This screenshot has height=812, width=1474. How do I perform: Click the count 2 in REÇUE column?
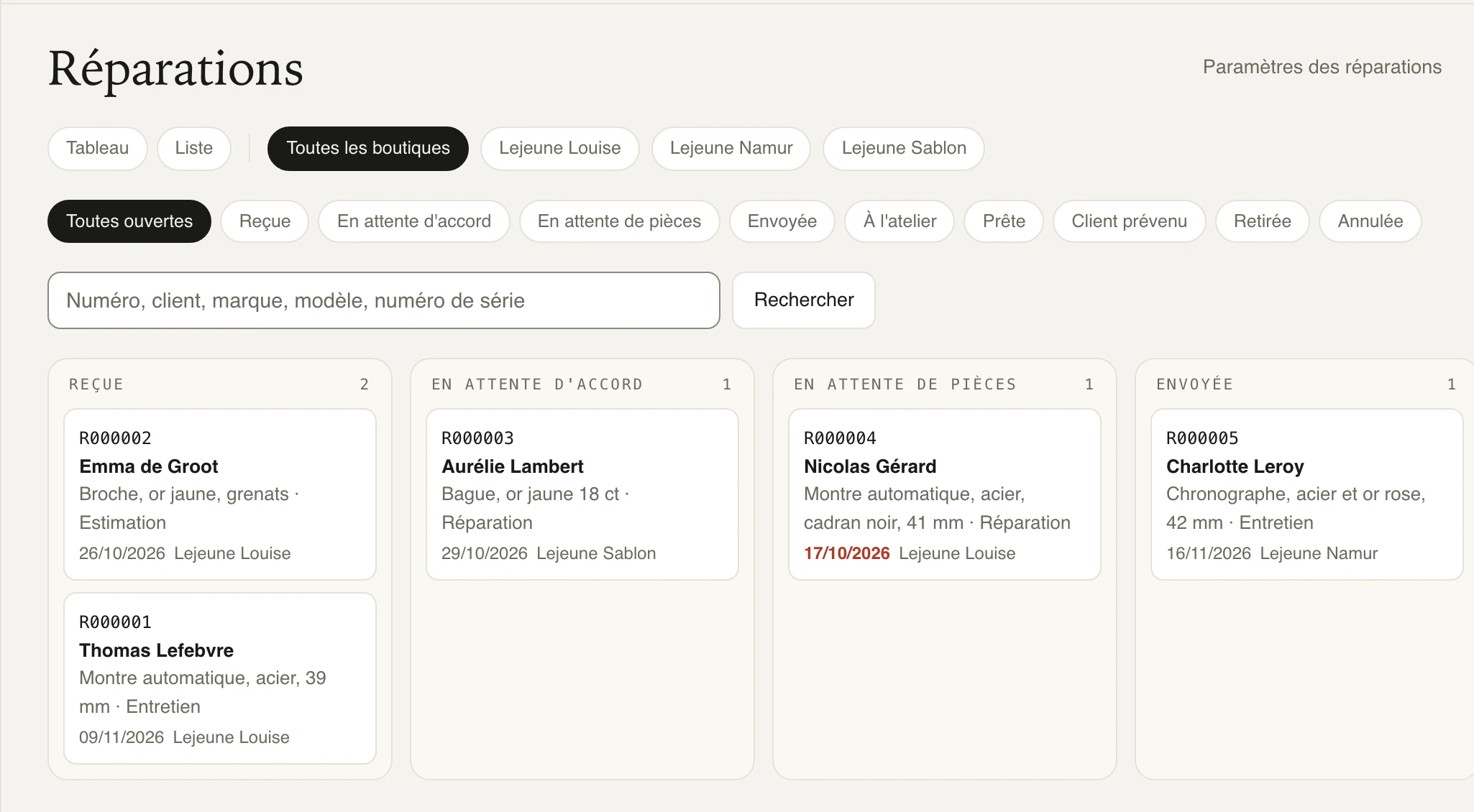(365, 384)
